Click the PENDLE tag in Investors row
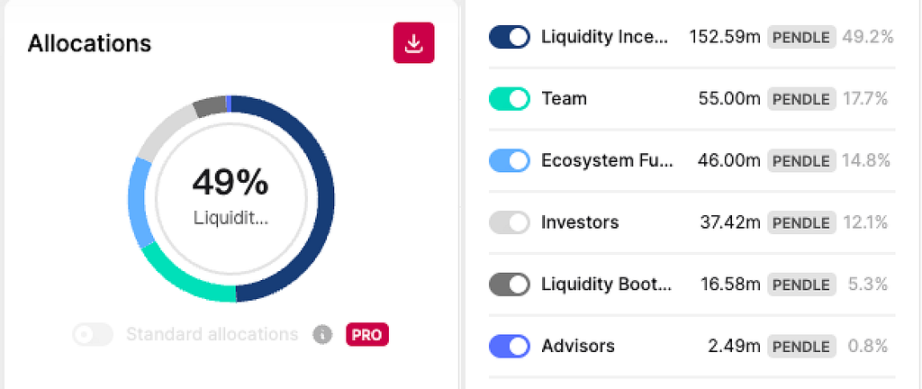This screenshot has height=389, width=922. tap(801, 223)
